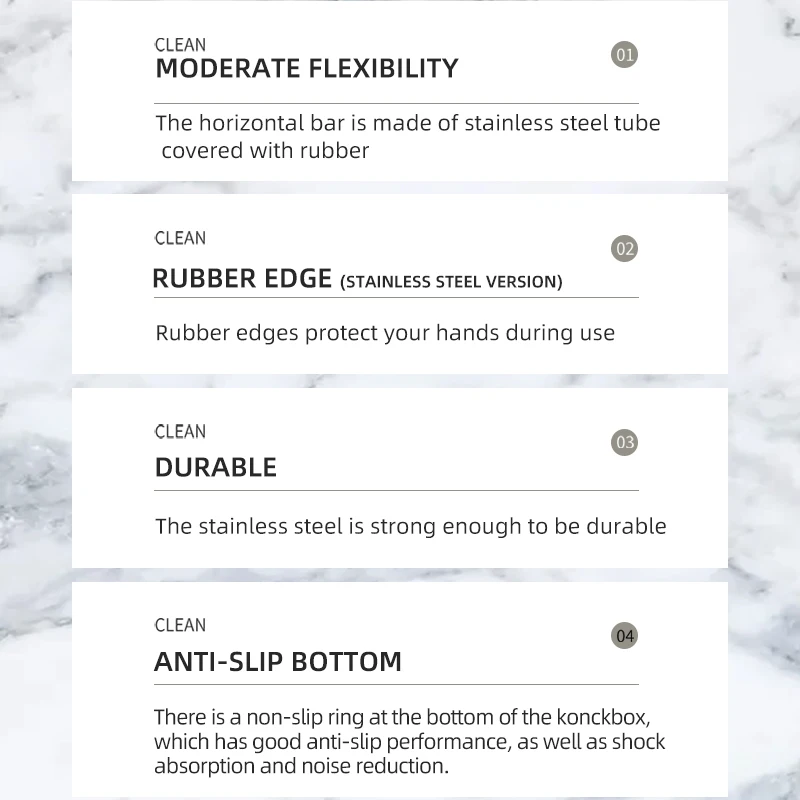Screen dimensions: 800x800
Task: Click the 01 number badge
Action: 624,54
